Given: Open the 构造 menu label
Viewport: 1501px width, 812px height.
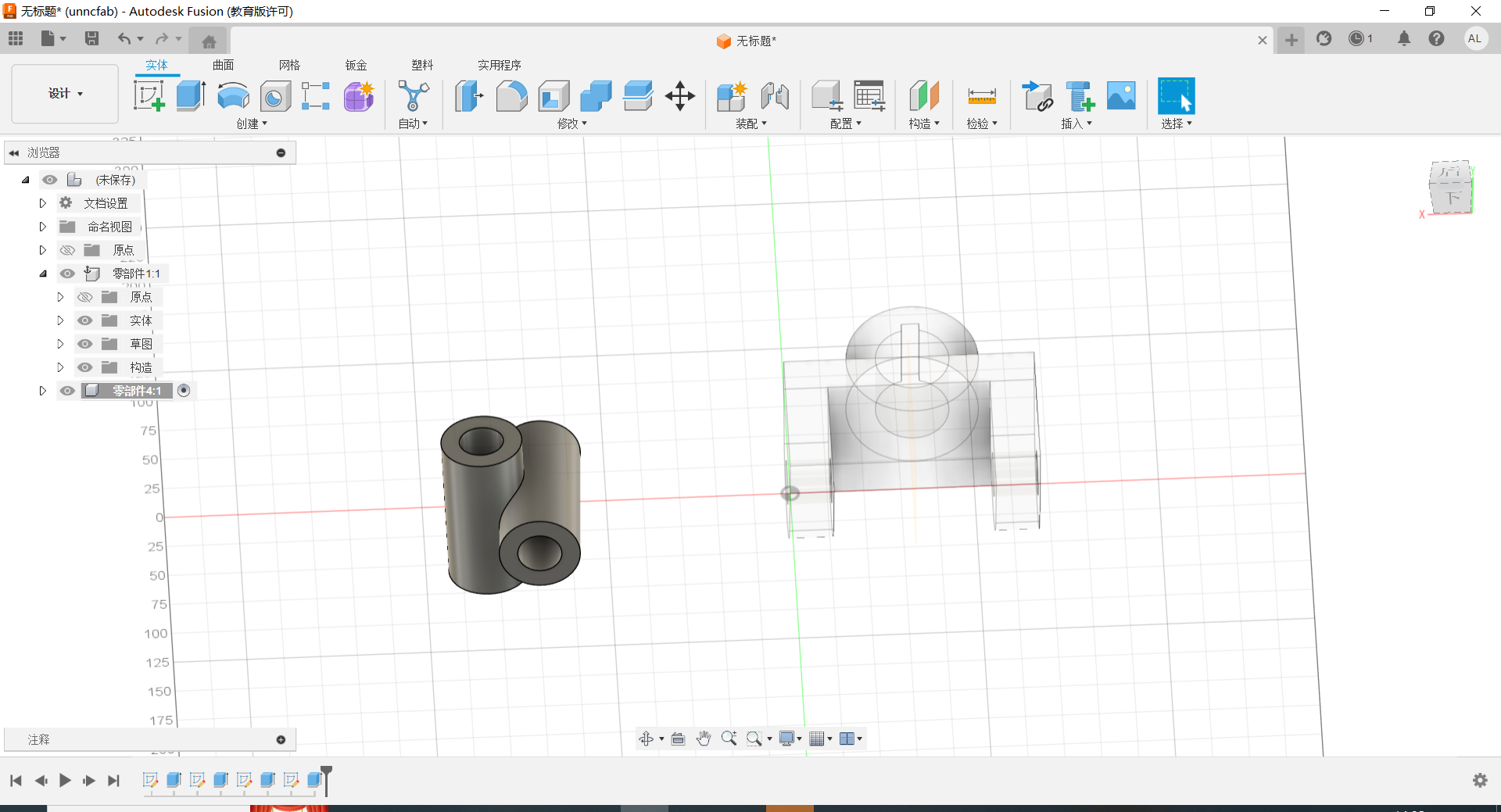Looking at the screenshot, I should click(x=923, y=123).
